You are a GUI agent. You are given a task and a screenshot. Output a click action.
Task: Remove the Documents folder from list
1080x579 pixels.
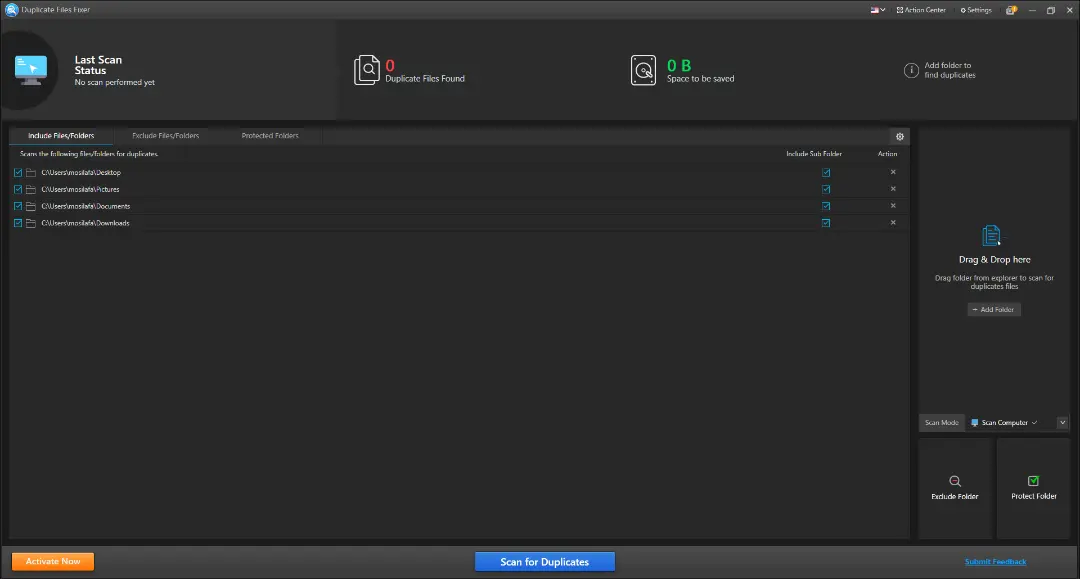click(893, 205)
